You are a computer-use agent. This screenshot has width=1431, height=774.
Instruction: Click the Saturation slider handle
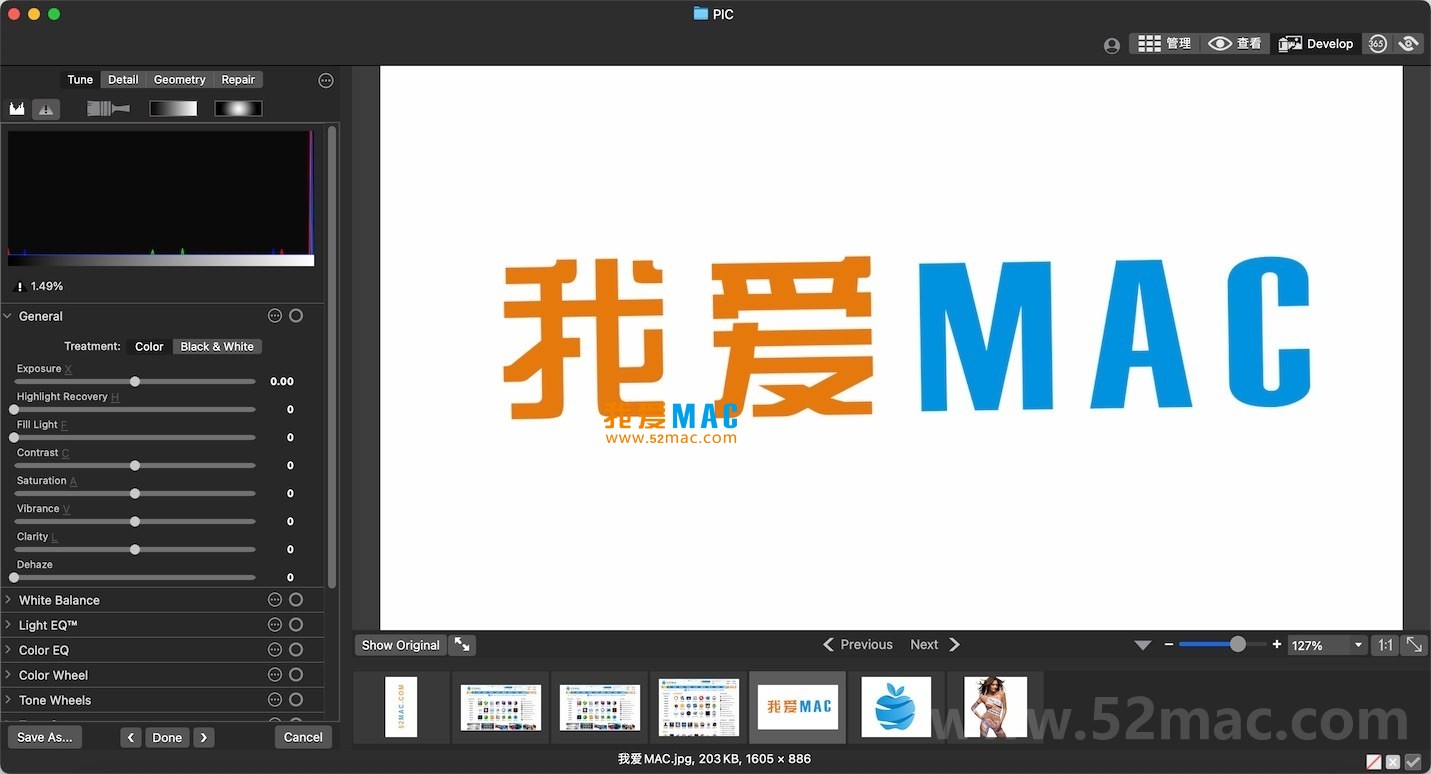point(135,493)
